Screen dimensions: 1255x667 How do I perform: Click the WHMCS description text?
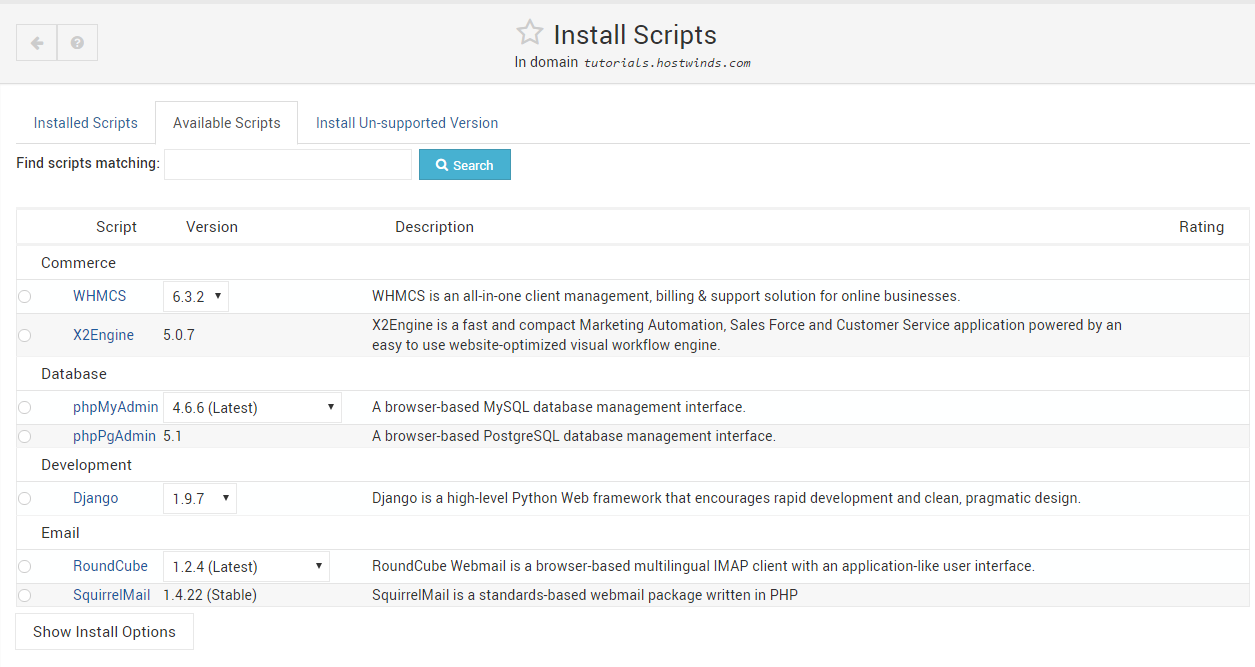pos(666,296)
